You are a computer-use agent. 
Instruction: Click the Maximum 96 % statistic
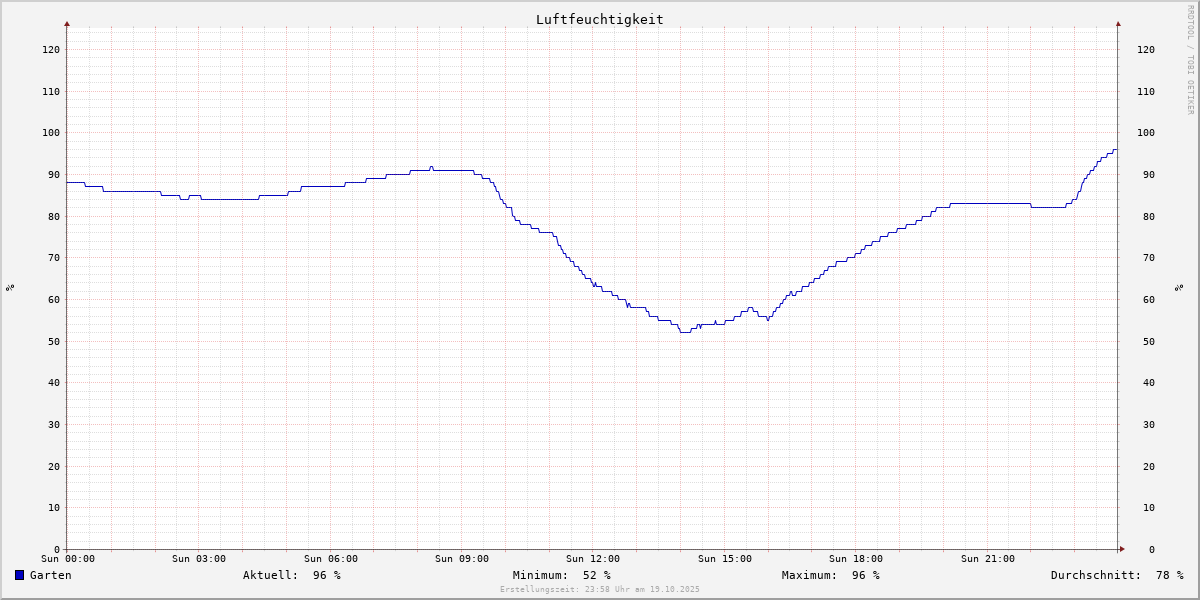coord(830,575)
